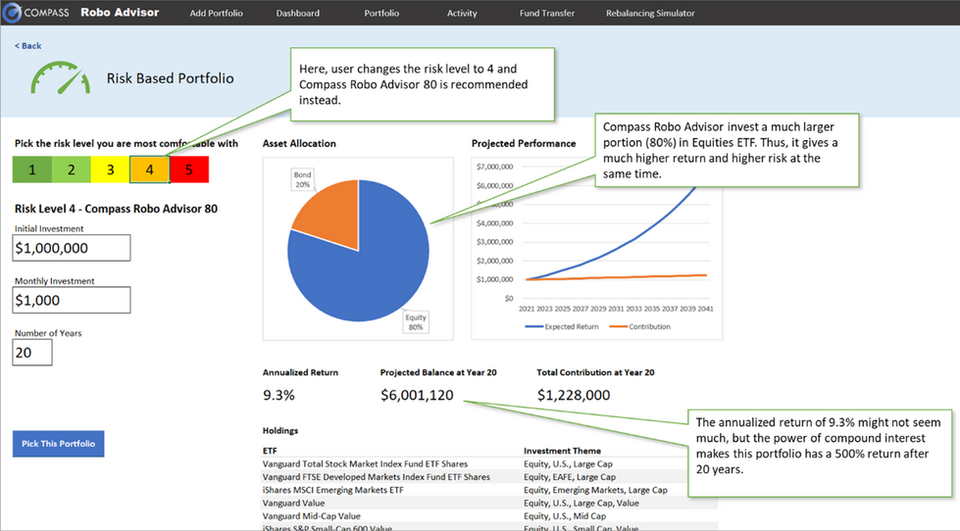Open the Rebalancing Simulator
The height and width of the screenshot is (531, 960).
point(650,13)
